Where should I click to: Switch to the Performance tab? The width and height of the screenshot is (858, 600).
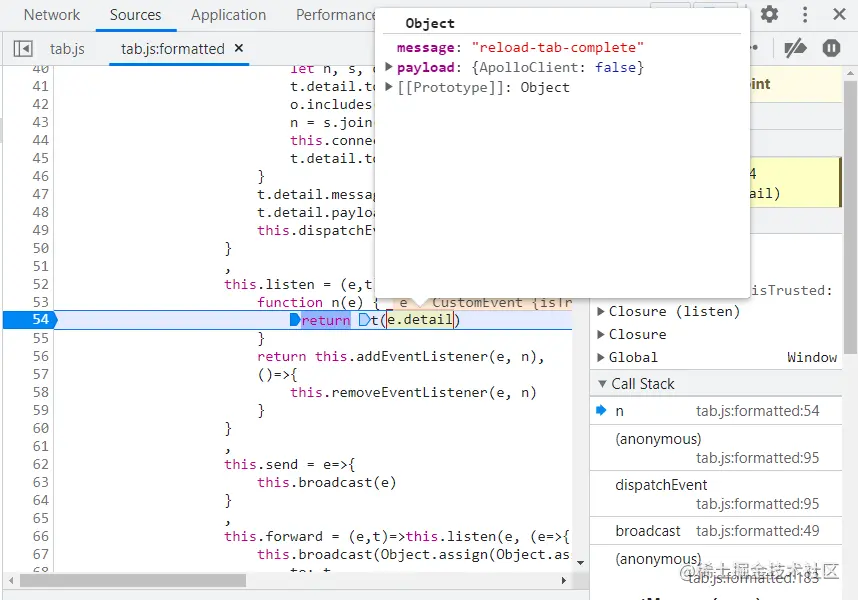(x=335, y=15)
